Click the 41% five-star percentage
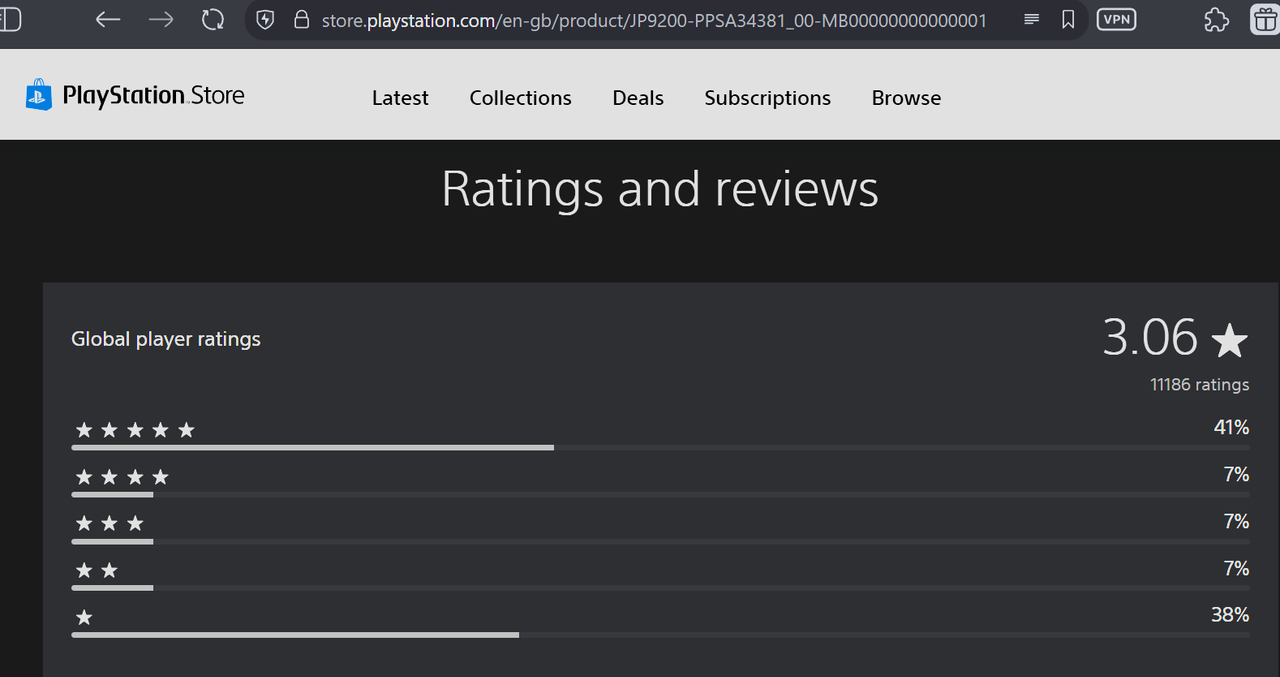The image size is (1280, 677). [x=1231, y=428]
